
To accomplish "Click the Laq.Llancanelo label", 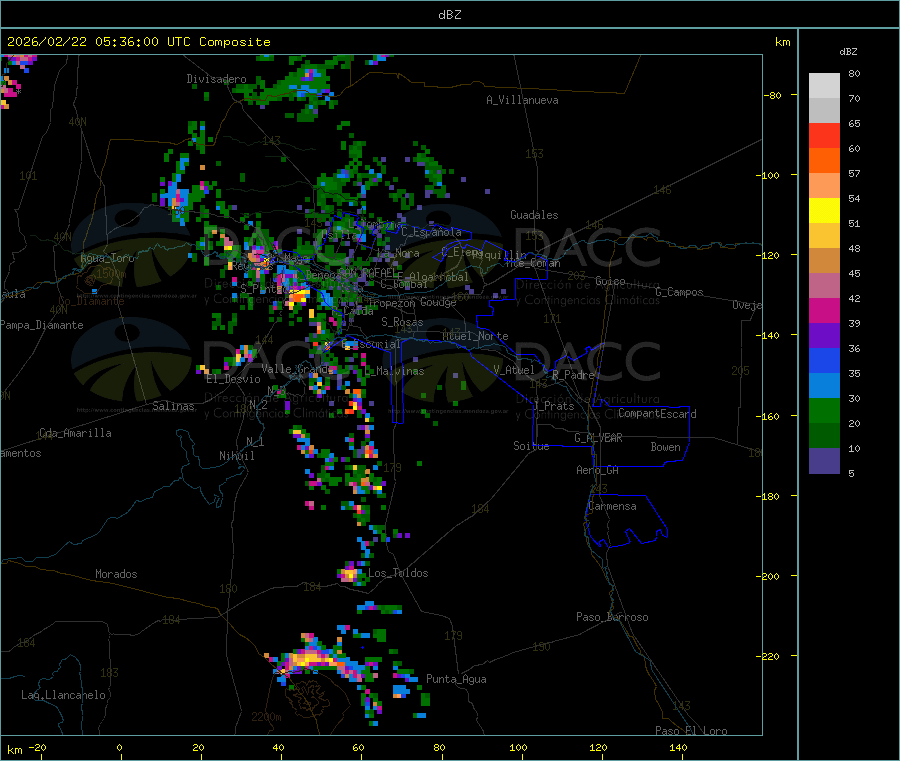I will 63,695.
